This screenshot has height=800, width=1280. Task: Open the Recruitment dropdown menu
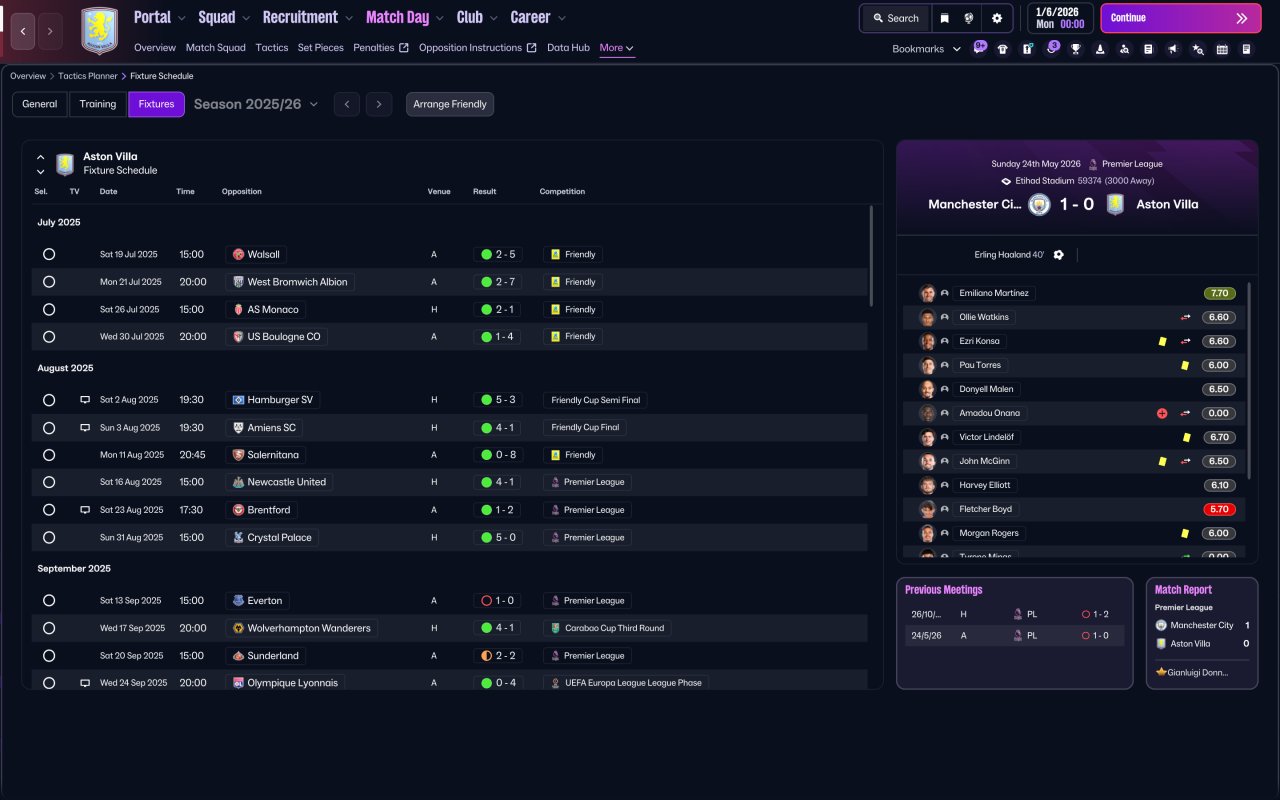(307, 17)
